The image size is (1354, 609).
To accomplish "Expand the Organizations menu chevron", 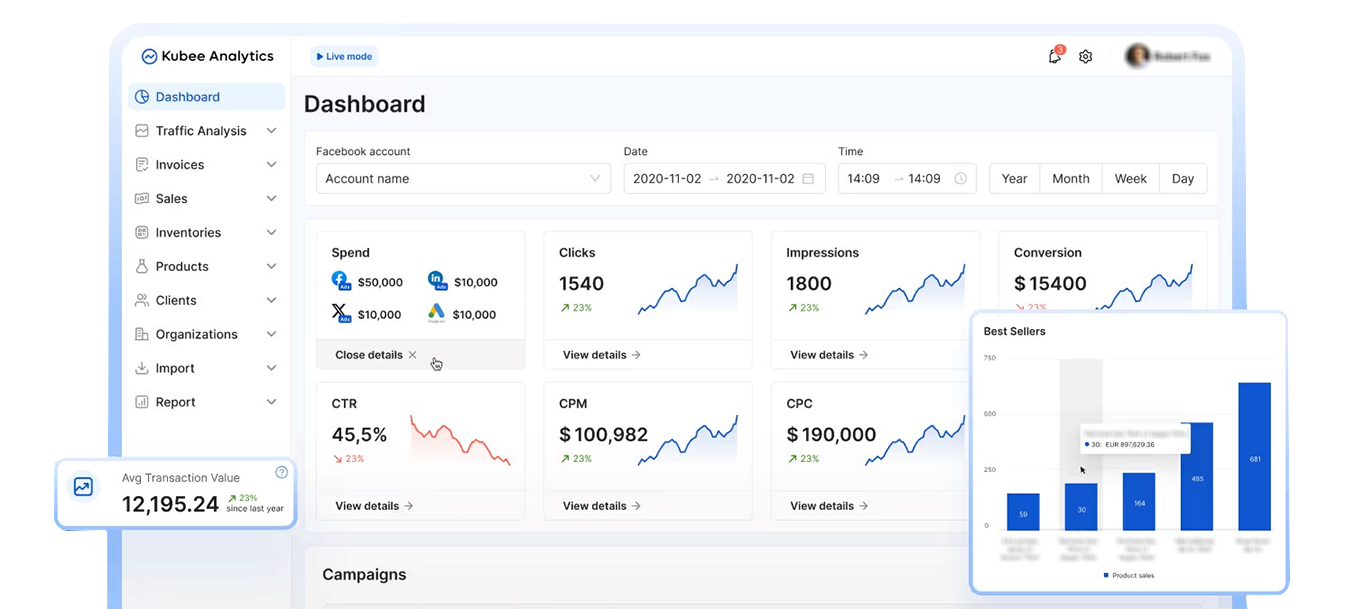I will [x=271, y=335].
